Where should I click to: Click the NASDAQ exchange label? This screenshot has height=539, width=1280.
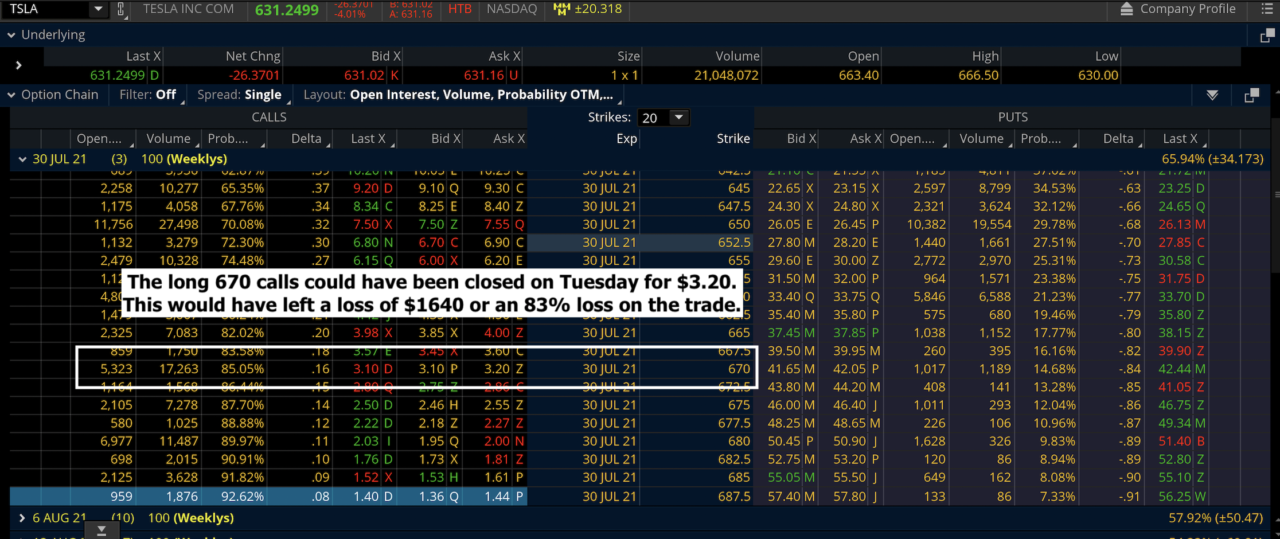(x=511, y=9)
